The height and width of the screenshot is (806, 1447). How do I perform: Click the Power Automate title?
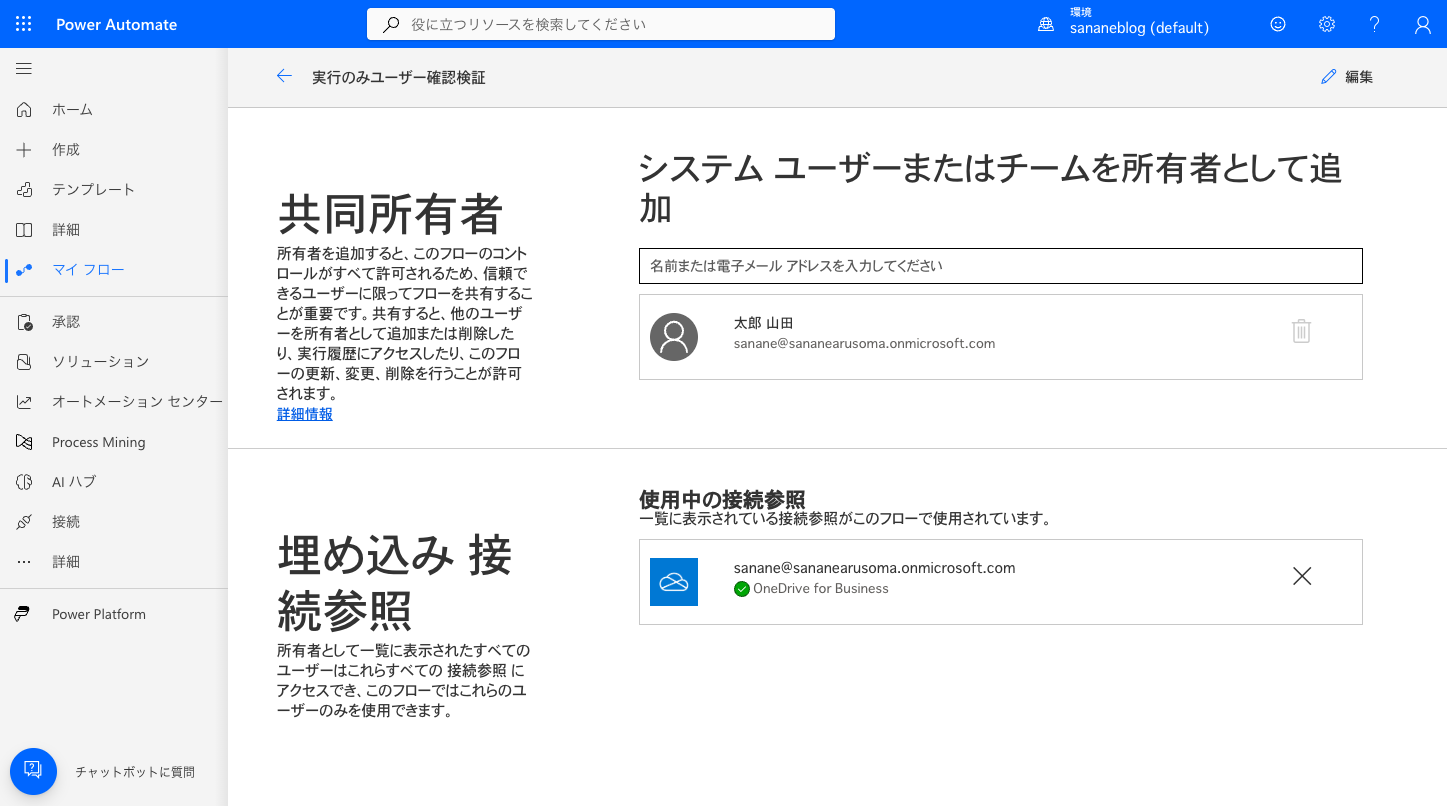[x=116, y=24]
